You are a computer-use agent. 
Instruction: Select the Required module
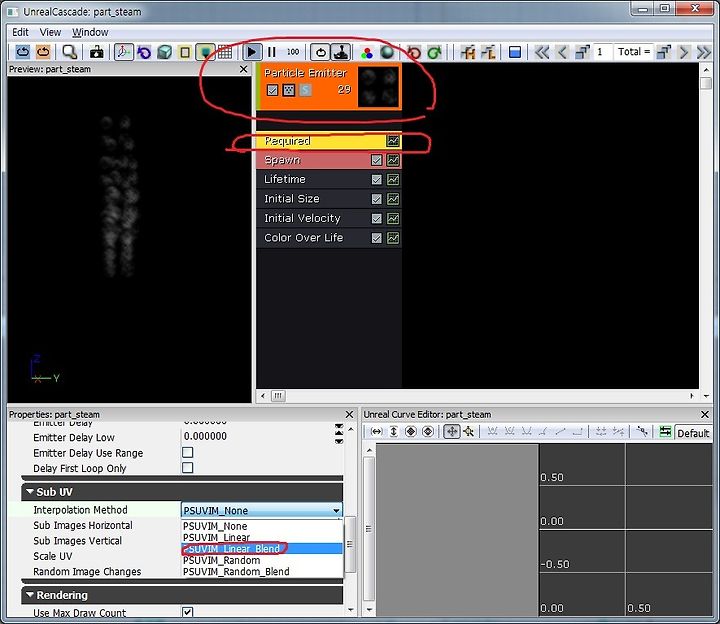point(329,141)
